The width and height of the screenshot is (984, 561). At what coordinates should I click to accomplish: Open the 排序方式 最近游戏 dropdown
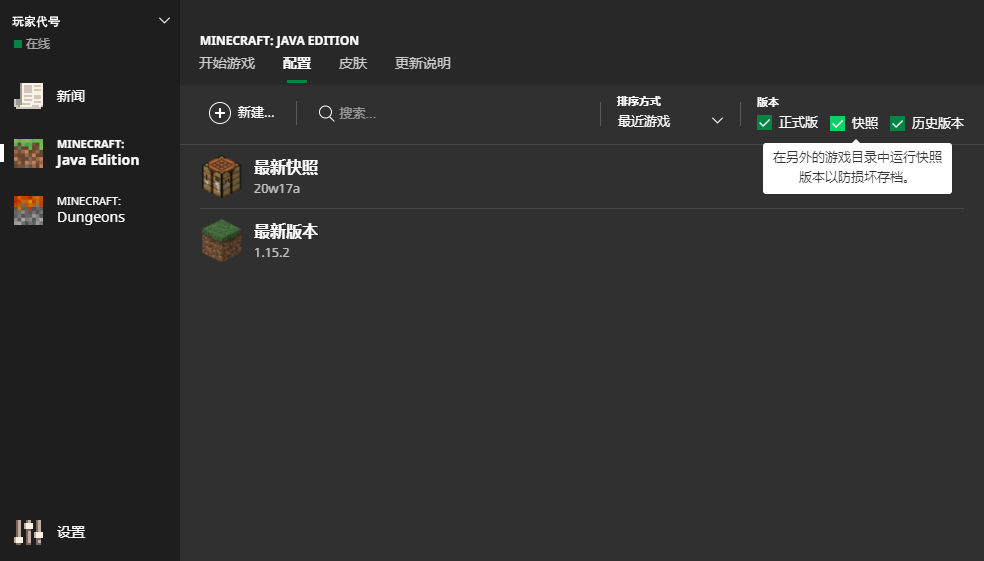[x=670, y=120]
